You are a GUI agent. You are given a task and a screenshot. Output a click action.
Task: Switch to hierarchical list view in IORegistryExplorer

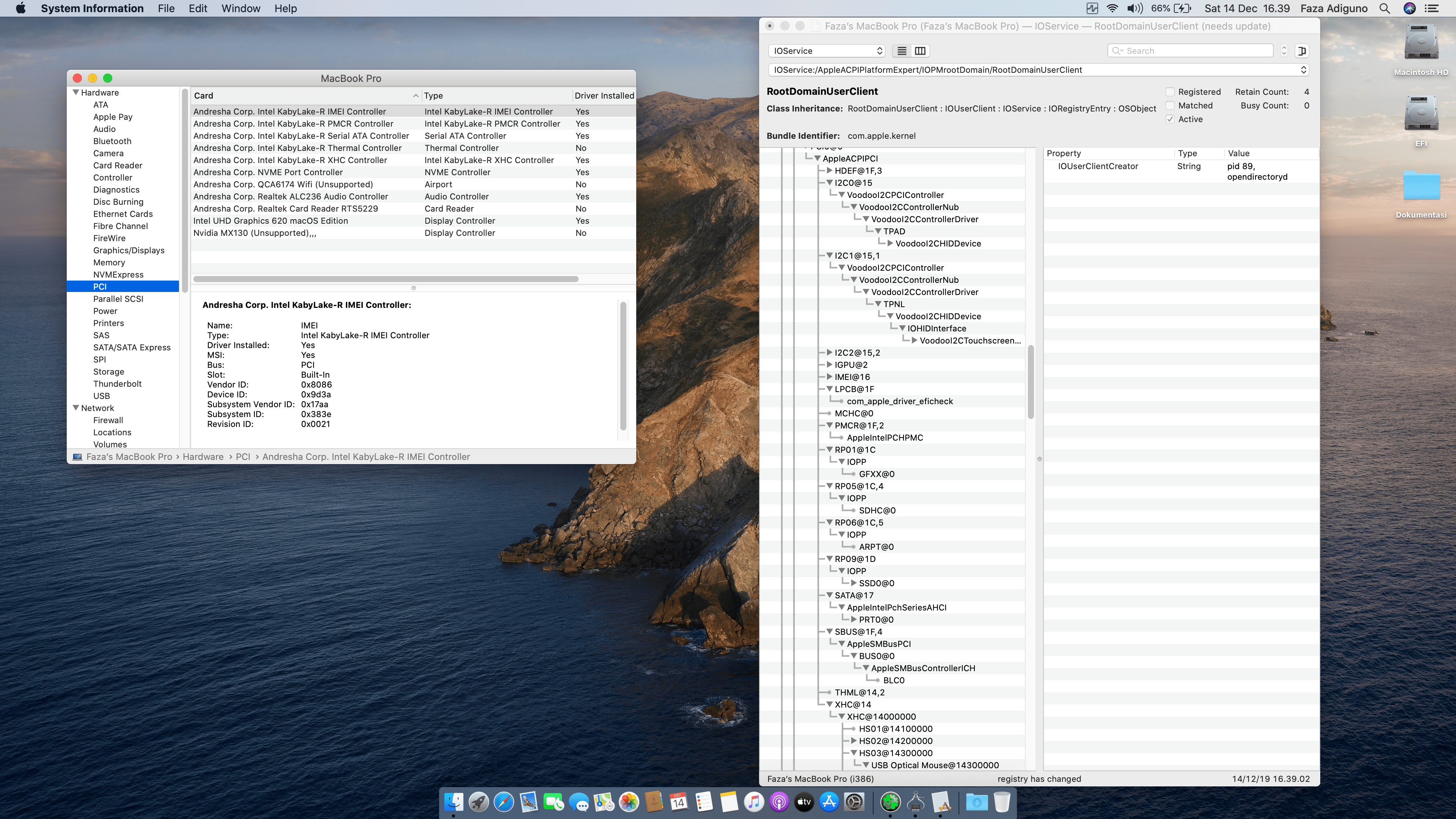(902, 51)
